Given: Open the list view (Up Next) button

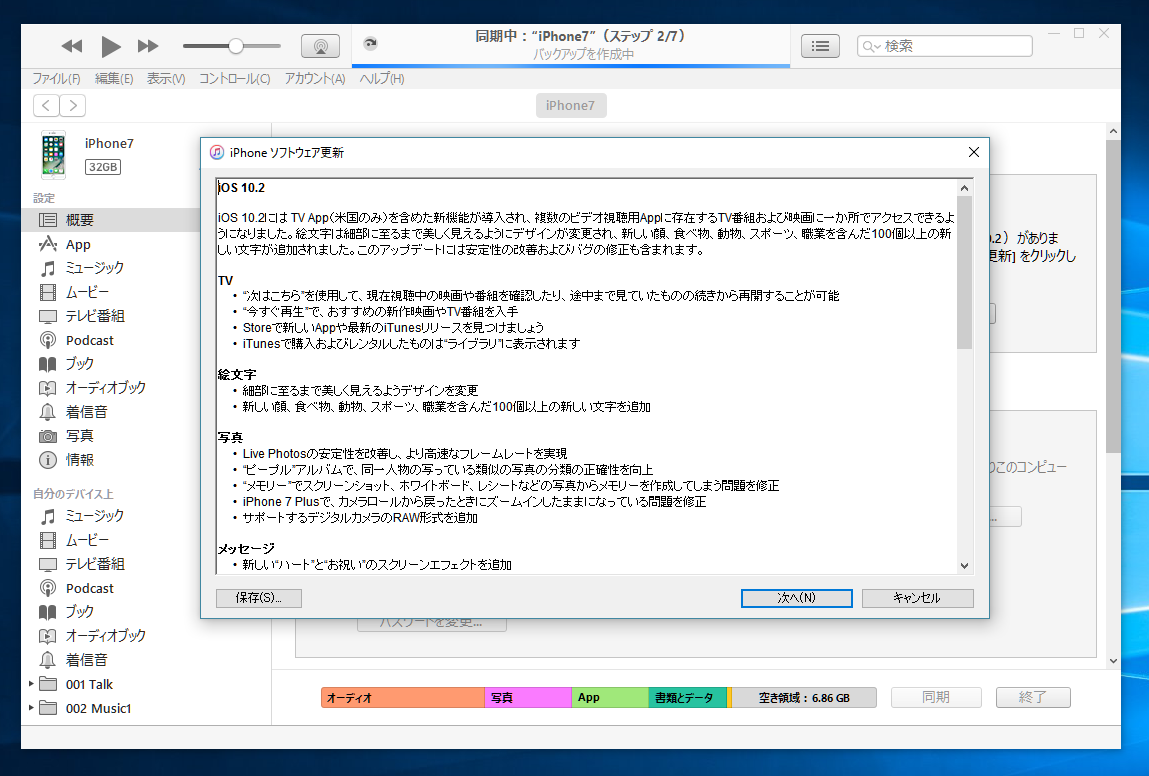Looking at the screenshot, I should point(820,46).
